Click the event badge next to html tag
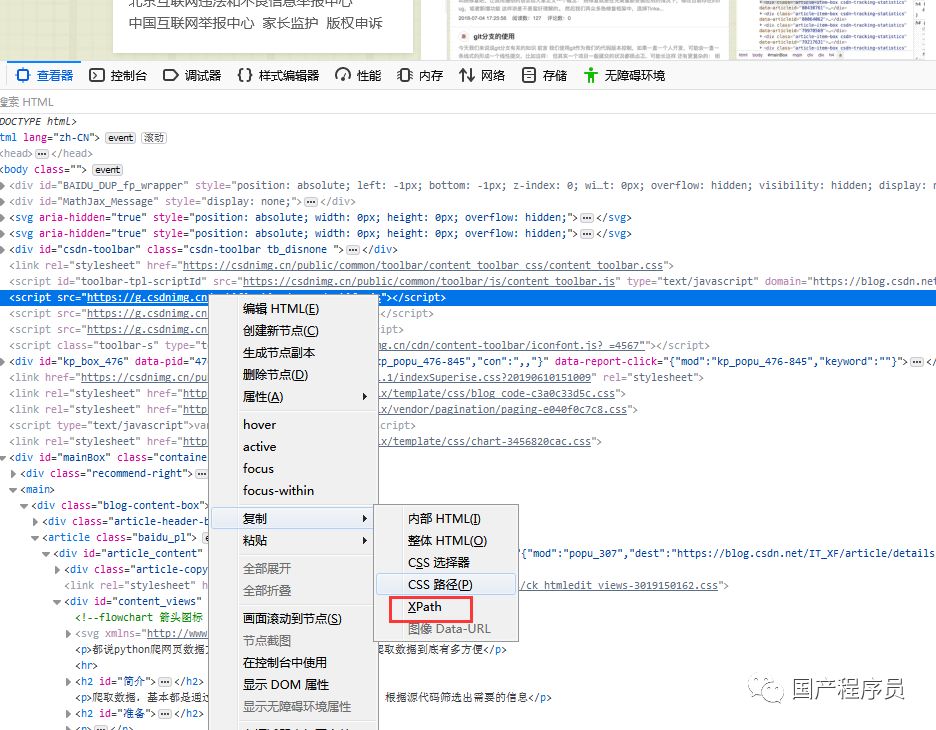 coord(121,138)
